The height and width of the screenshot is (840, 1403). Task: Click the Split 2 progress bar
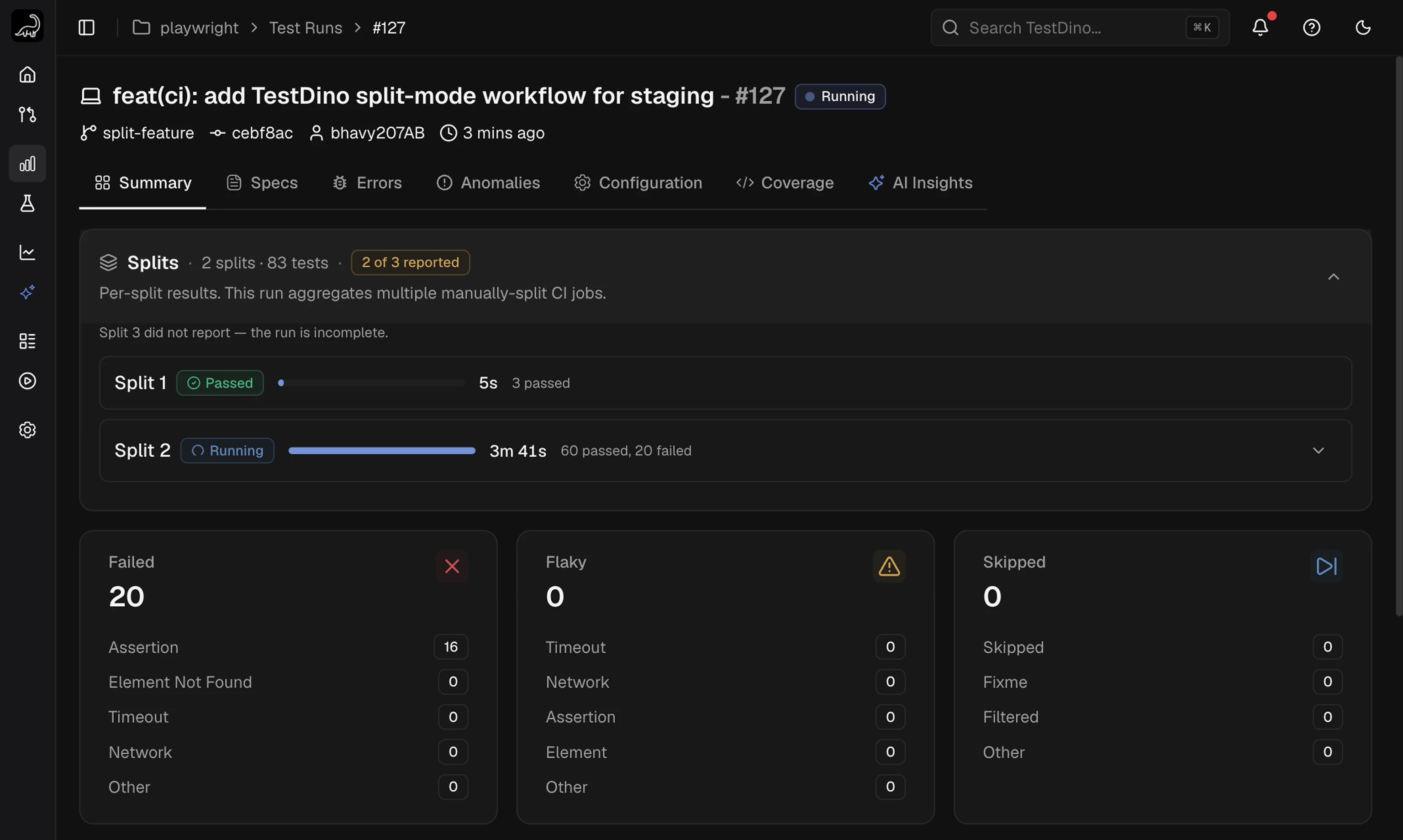click(x=382, y=451)
